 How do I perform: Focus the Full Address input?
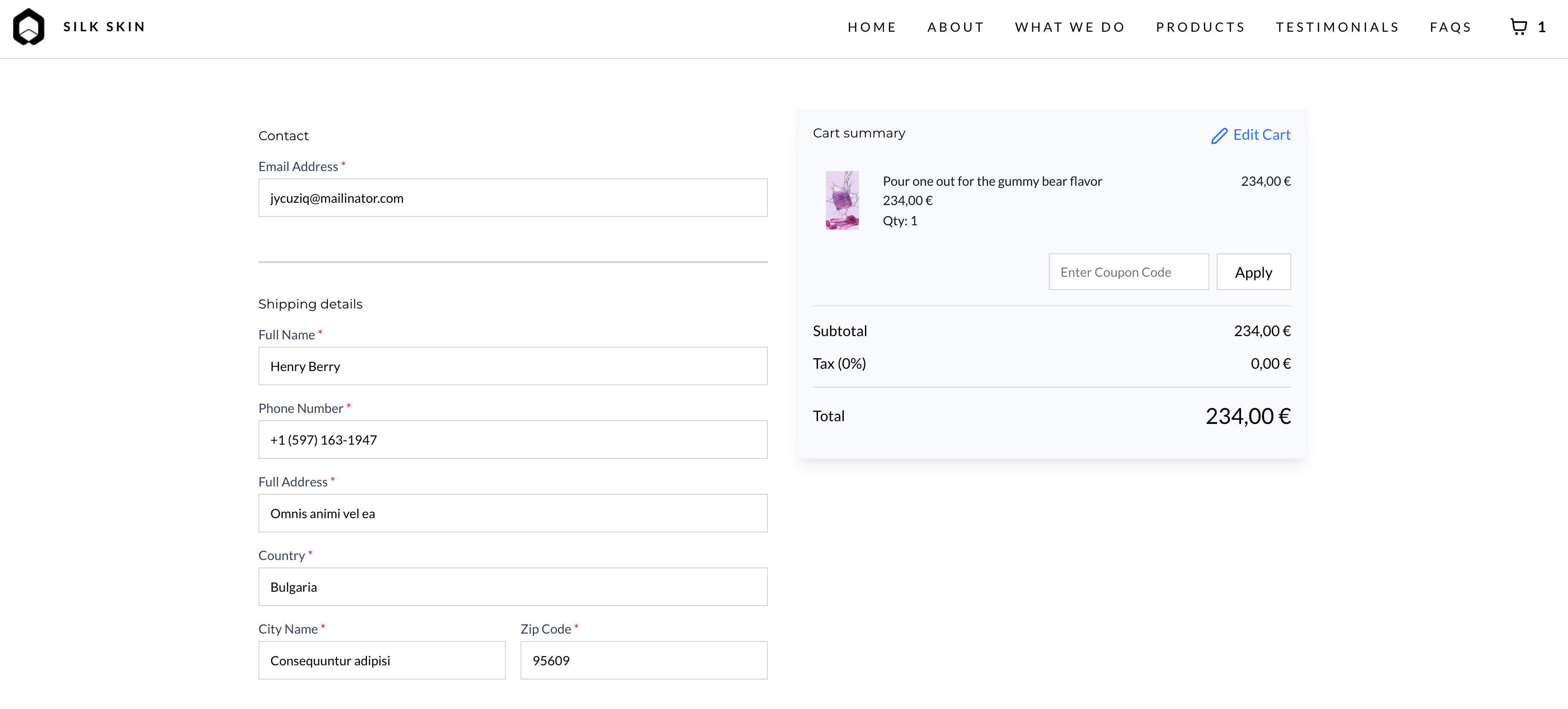(x=513, y=514)
